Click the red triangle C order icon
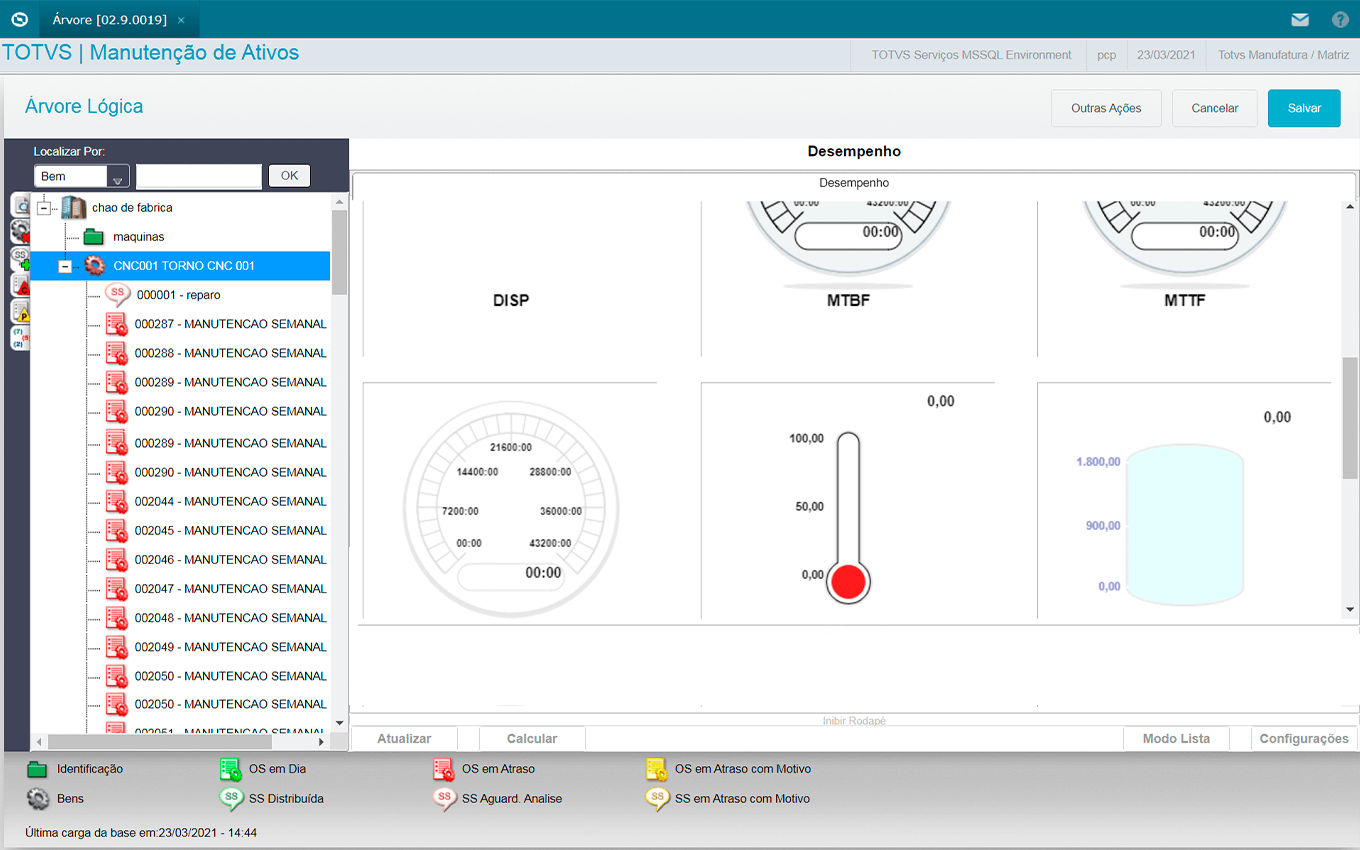Viewport: 1360px width, 850px height. [x=20, y=285]
